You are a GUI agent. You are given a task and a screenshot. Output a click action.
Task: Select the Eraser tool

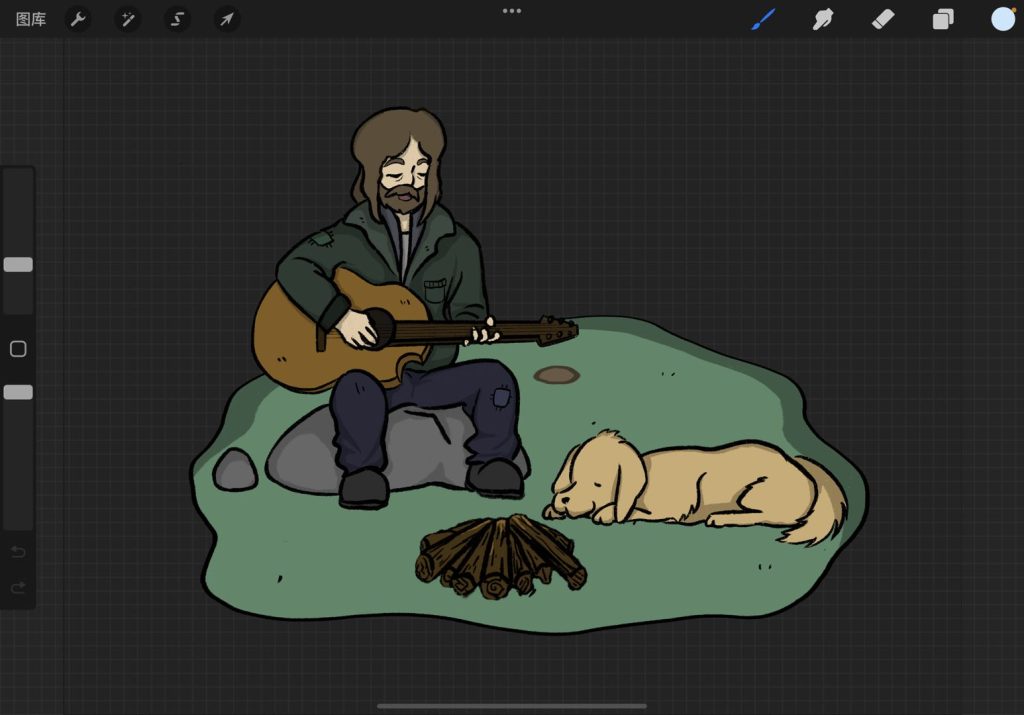click(x=882, y=19)
